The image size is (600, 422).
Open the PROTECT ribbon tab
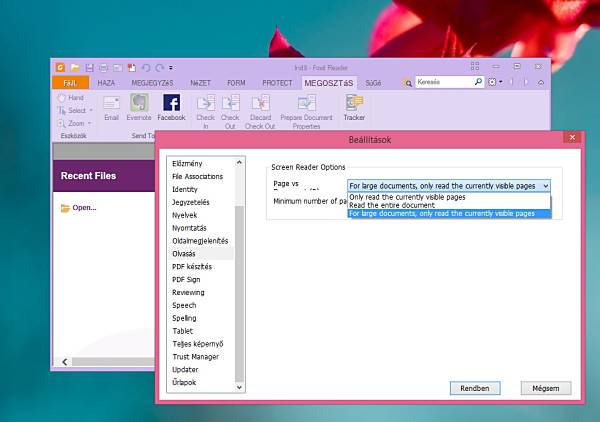[x=277, y=82]
